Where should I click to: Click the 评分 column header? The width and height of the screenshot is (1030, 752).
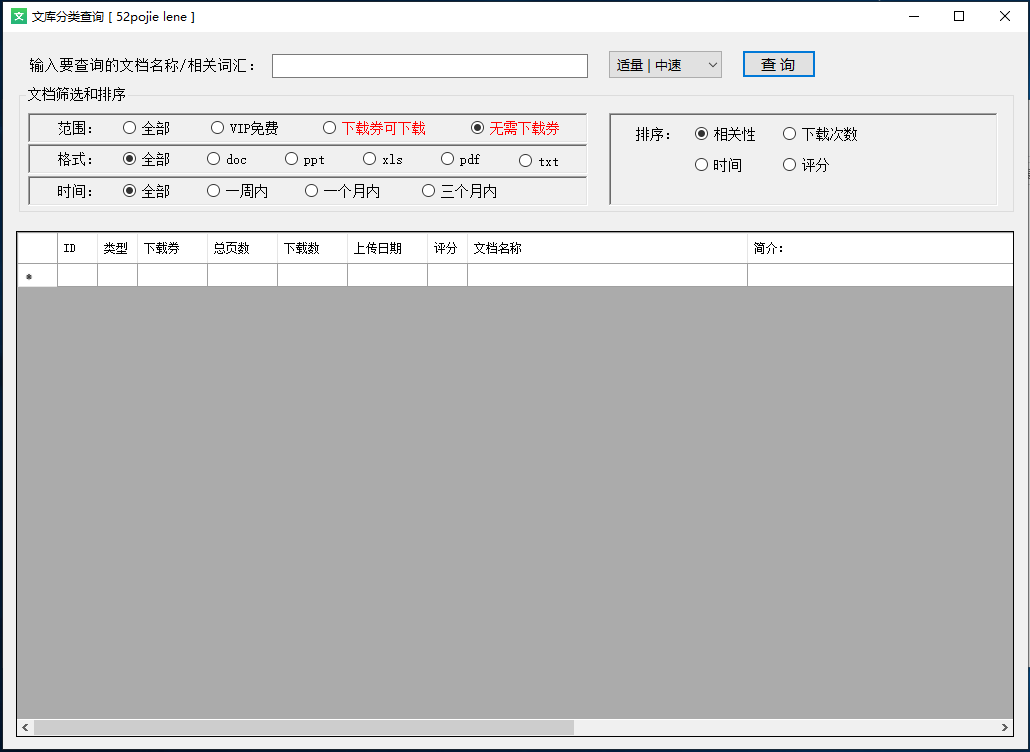pos(447,248)
